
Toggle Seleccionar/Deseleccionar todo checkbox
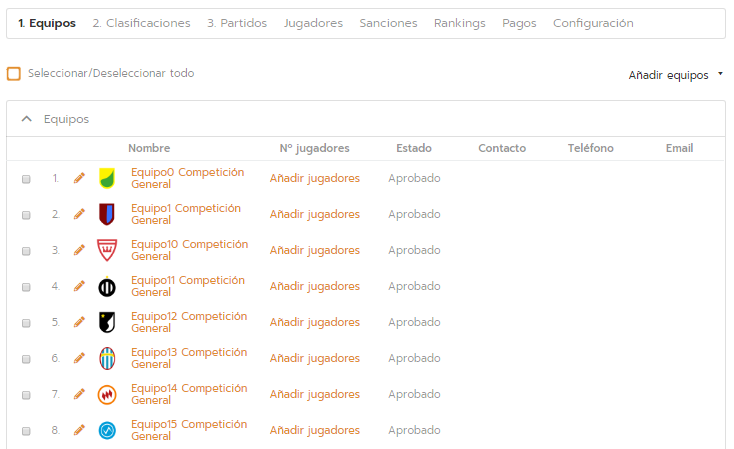click(14, 74)
